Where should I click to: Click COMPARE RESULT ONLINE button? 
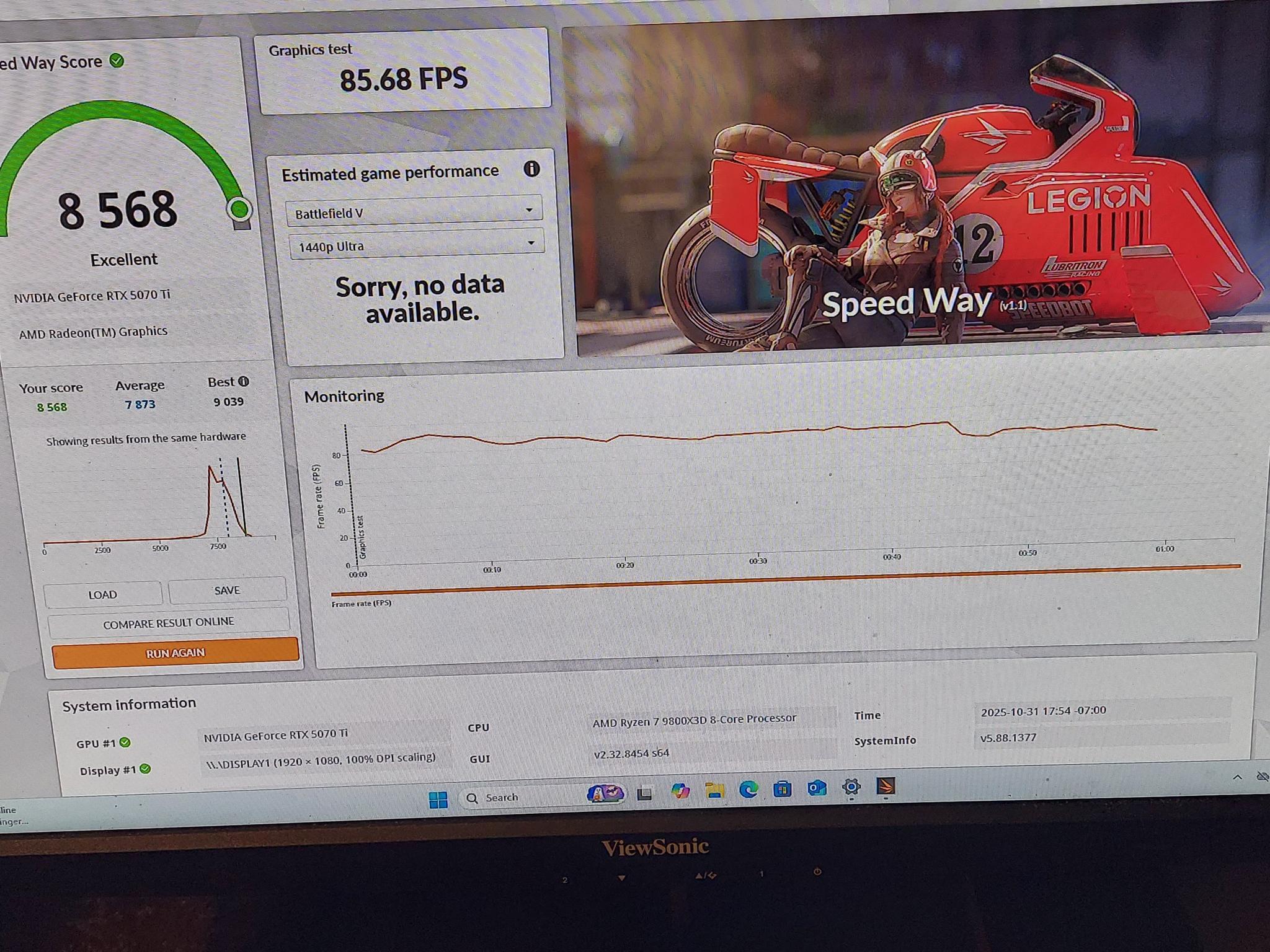tap(169, 623)
